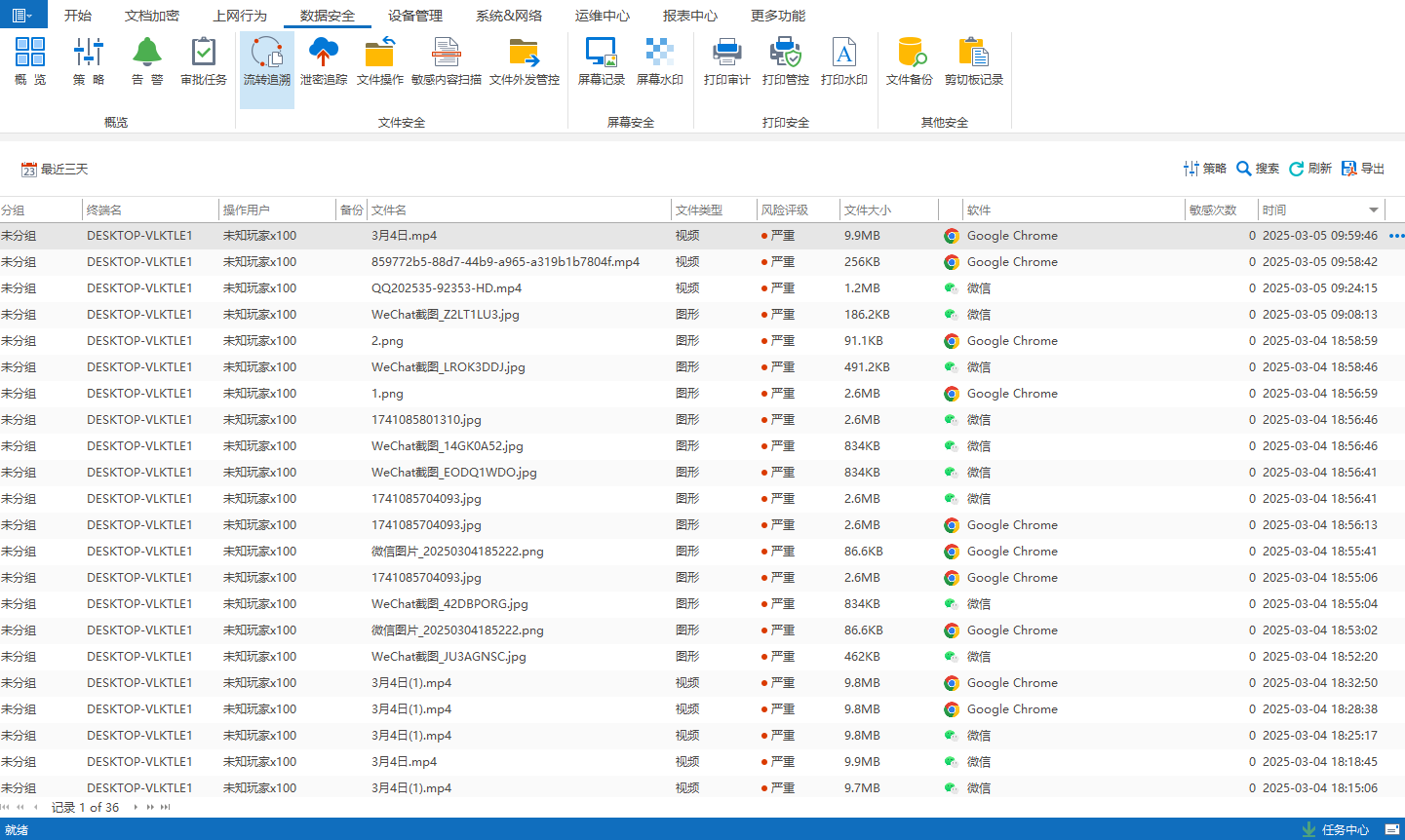The height and width of the screenshot is (840, 1405).
Task: Click the 刷新 refresh button
Action: tap(1309, 169)
